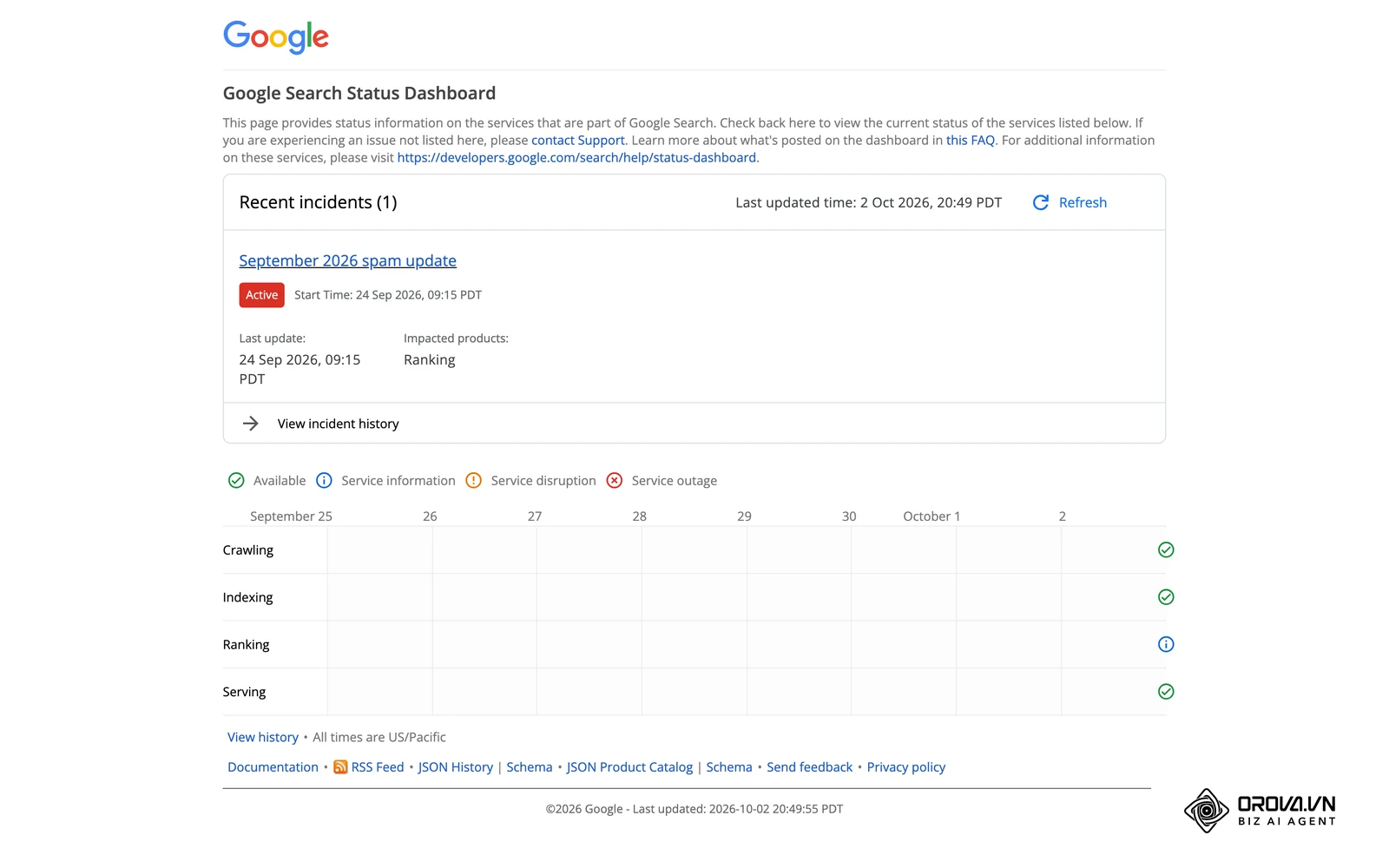Click the Google Search Status Dashboard heading
The image size is (1389, 868).
(x=359, y=93)
